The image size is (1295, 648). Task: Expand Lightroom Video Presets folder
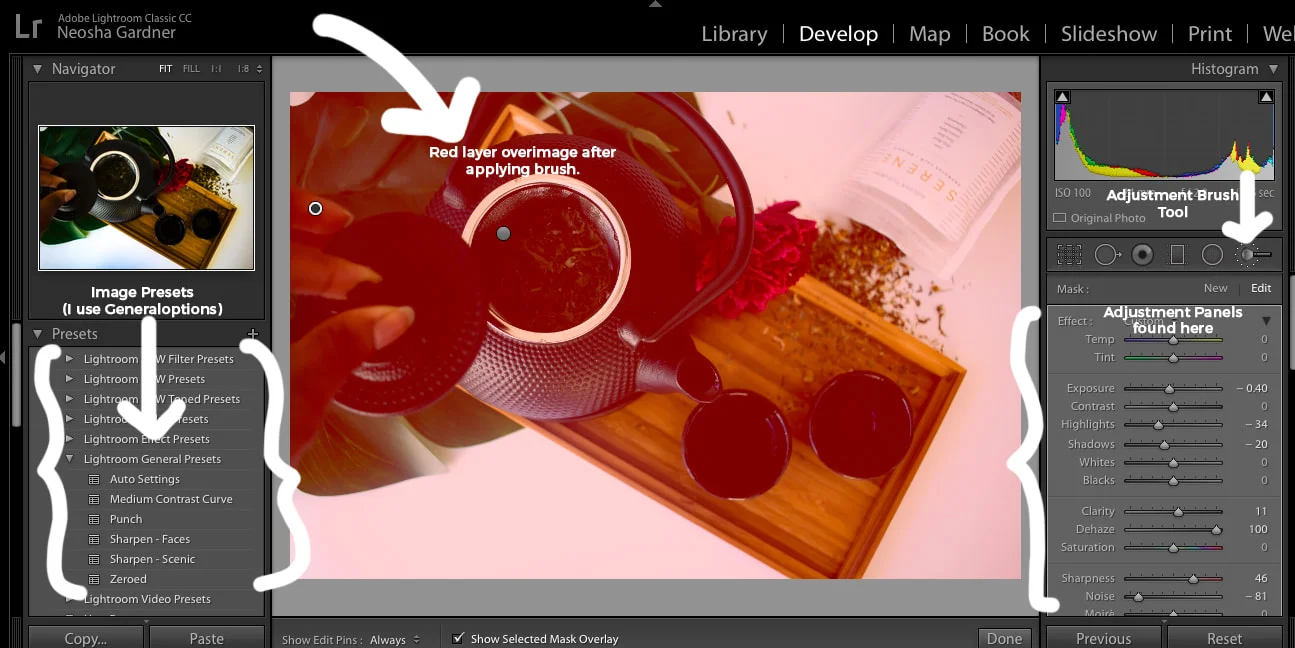coord(69,599)
